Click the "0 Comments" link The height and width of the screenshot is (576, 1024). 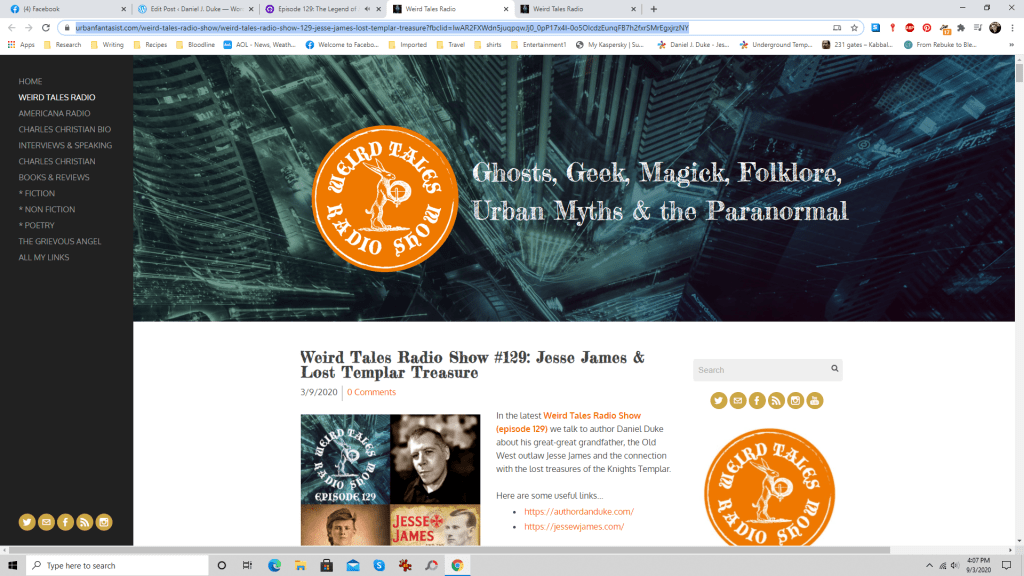(371, 392)
